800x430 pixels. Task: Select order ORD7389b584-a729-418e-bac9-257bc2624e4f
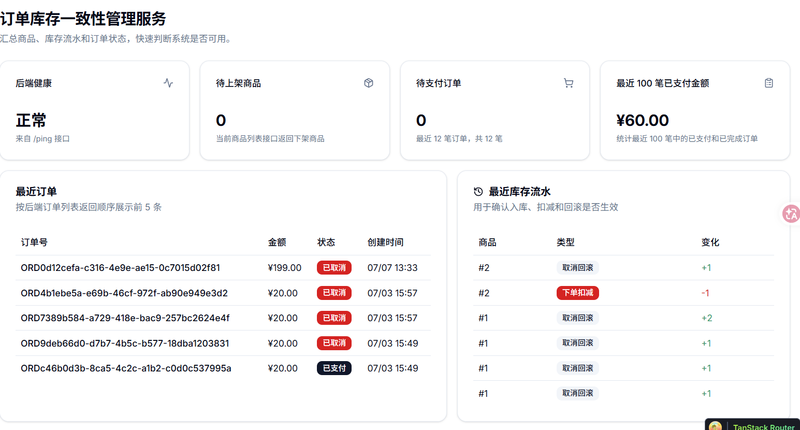tap(125, 318)
